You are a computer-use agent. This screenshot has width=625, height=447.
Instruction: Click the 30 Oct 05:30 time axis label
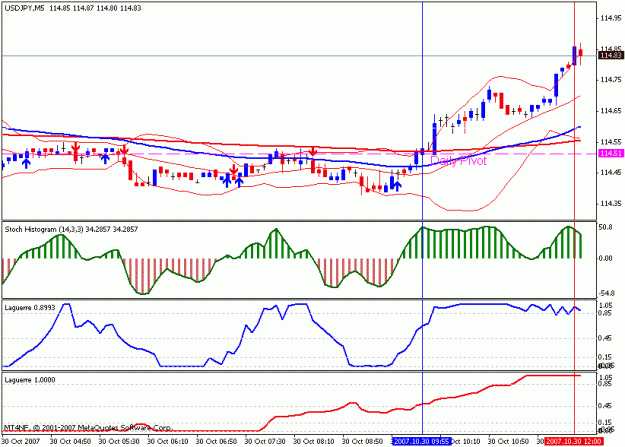pos(119,441)
